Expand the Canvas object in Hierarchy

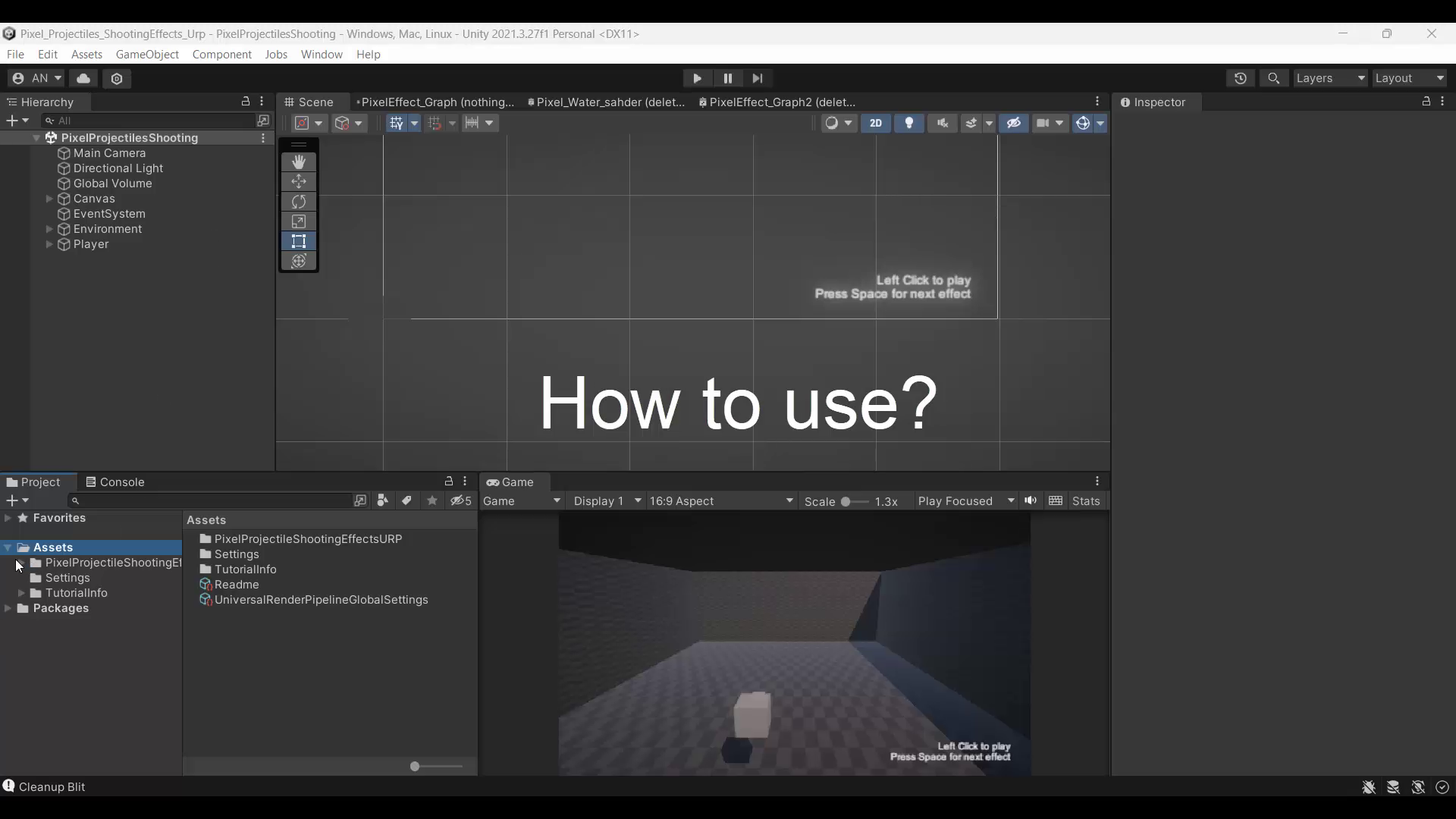click(x=49, y=199)
